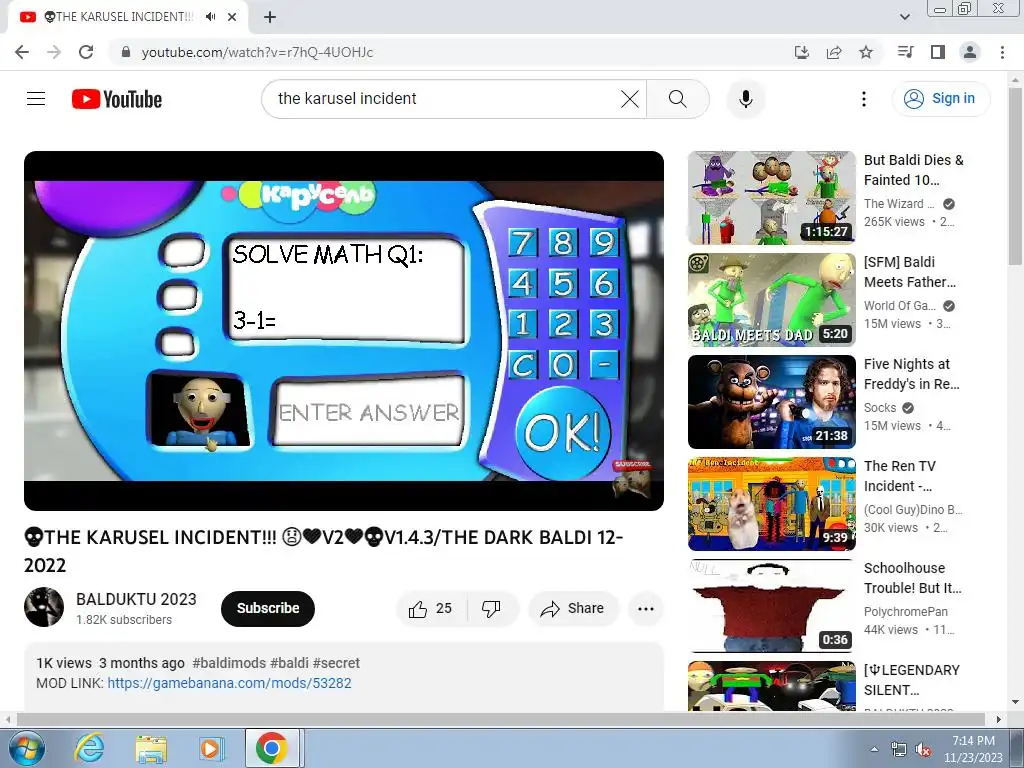
Task: Click the taskbar clock showing 7:14 PM
Action: pyautogui.click(x=973, y=749)
